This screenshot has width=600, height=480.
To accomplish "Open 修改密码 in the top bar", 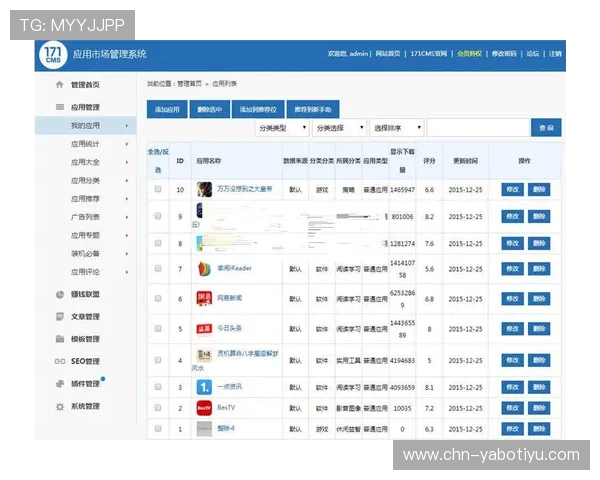I will (504, 54).
